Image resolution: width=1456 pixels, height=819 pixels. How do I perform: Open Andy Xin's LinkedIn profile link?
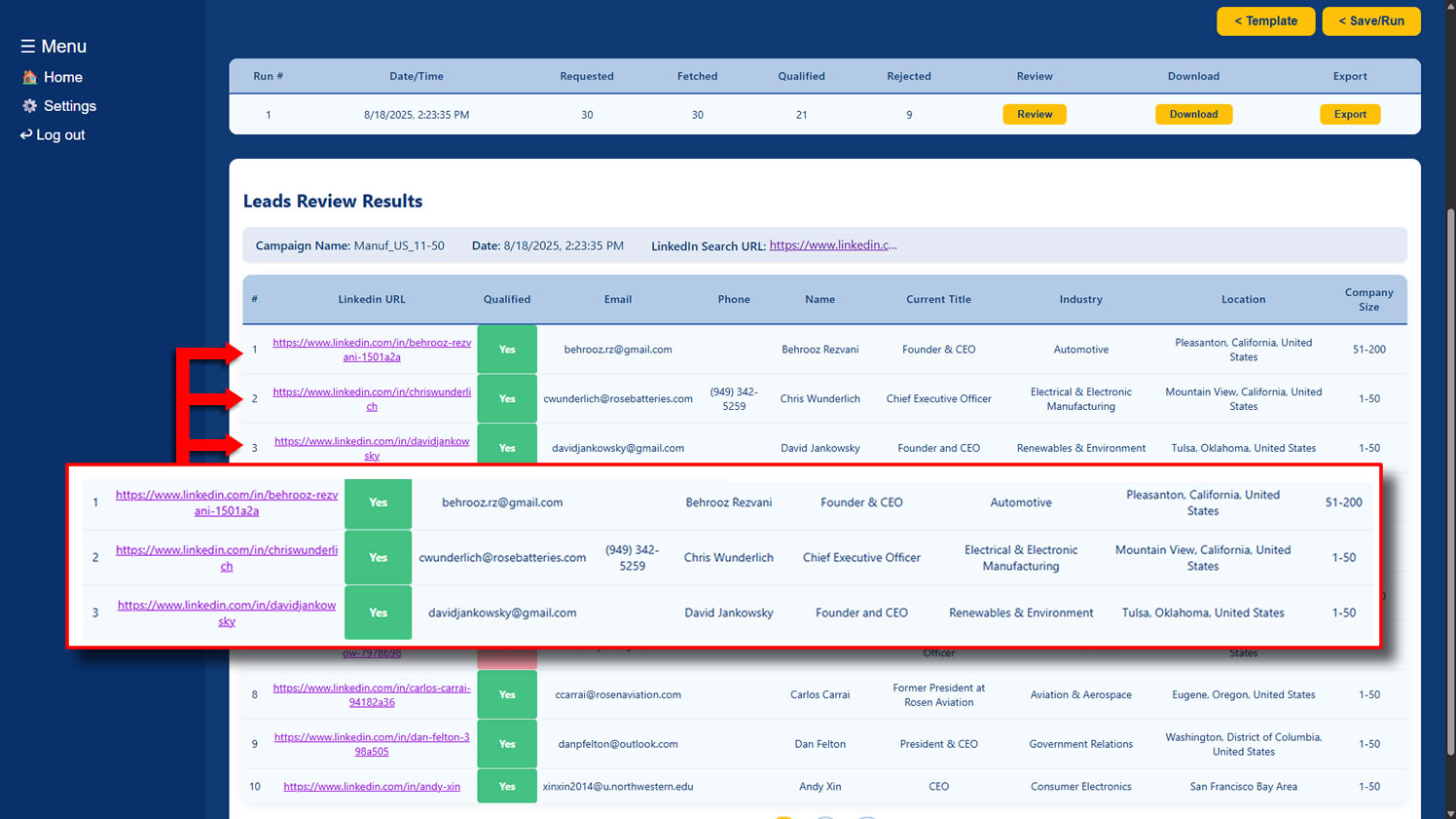[x=372, y=787]
